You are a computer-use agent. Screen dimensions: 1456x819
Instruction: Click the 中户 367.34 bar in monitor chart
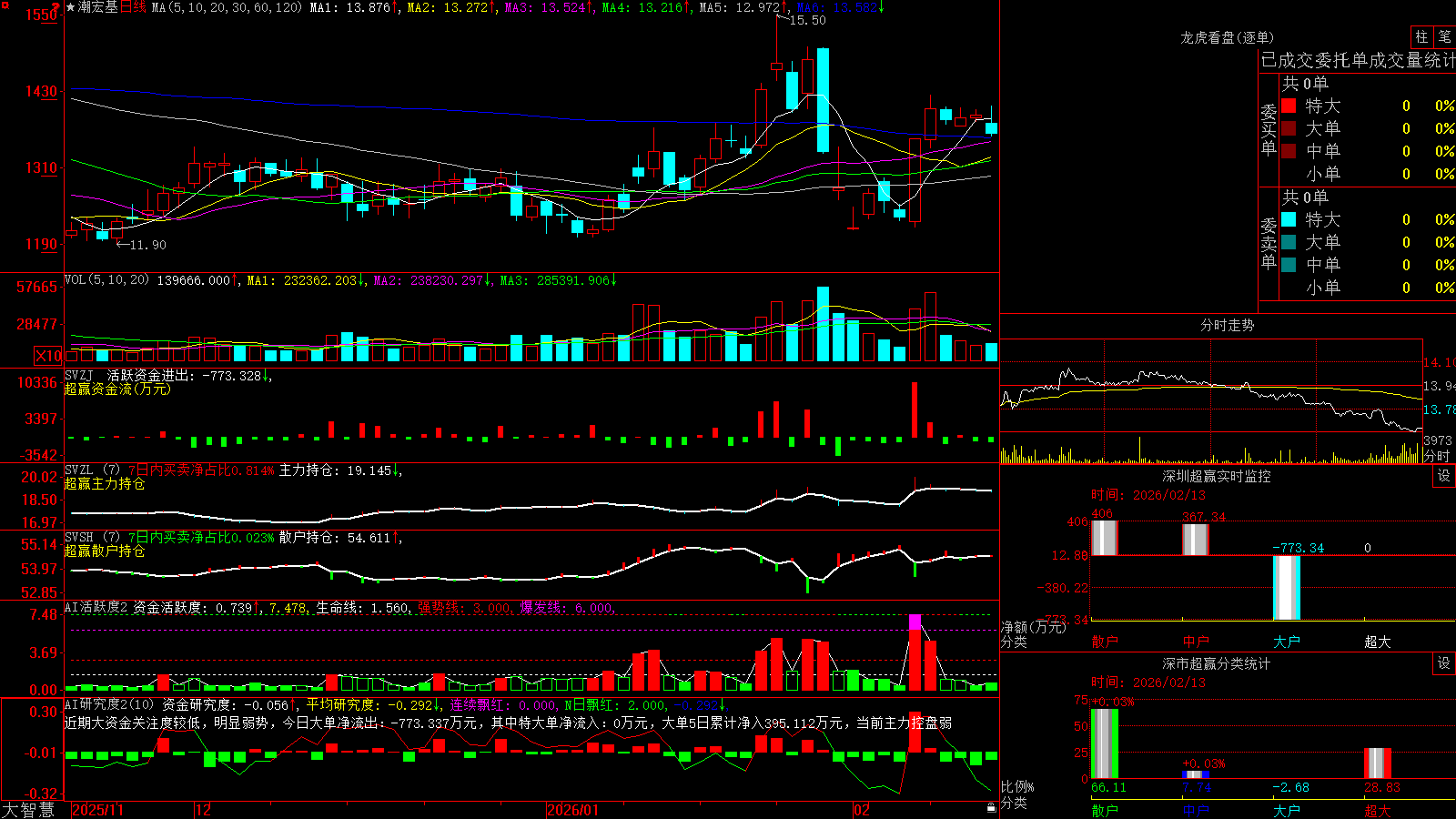coord(1196,540)
